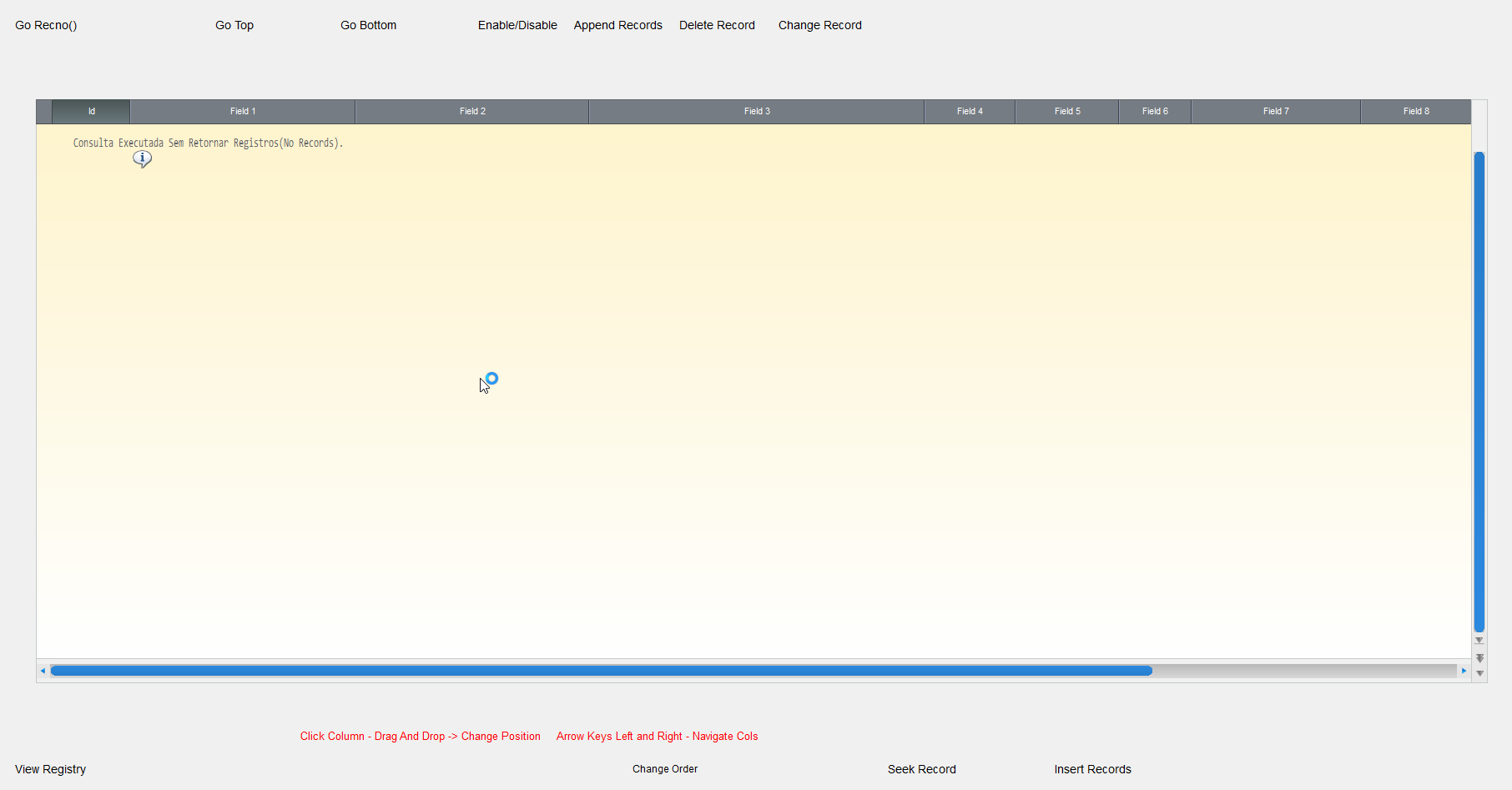The height and width of the screenshot is (790, 1512).
Task: Click the info speech bubble icon
Action: 142,158
